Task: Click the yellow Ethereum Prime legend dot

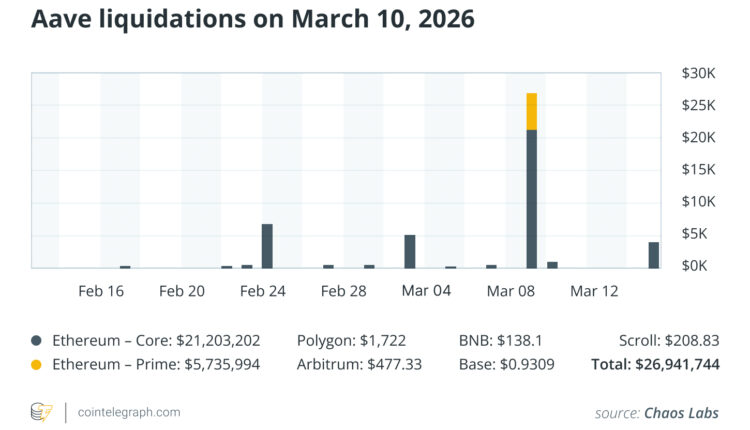Action: 37,365
